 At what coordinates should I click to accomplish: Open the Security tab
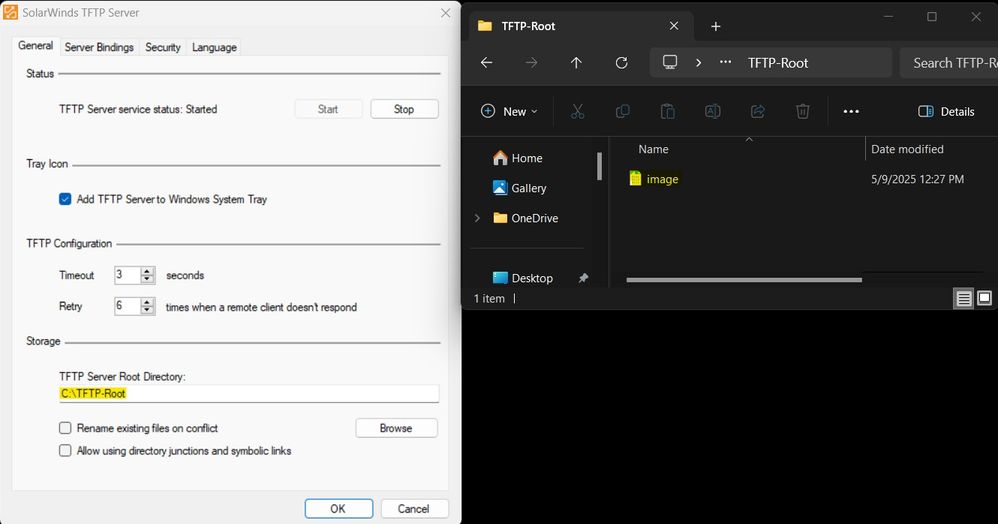[x=163, y=47]
